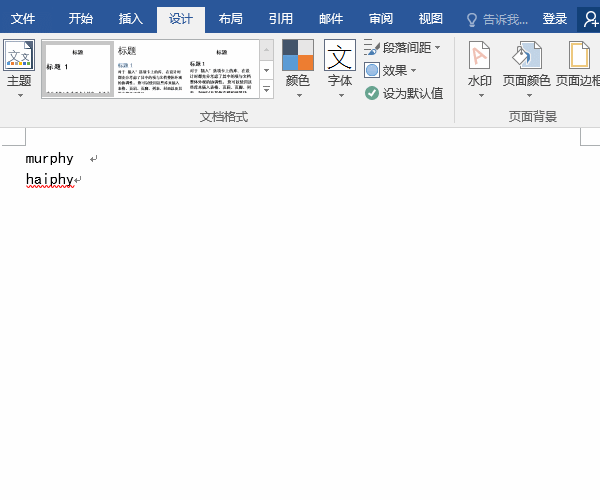The width and height of the screenshot is (600, 500).
Task: Switch to the 开始 tab
Action: (81, 19)
